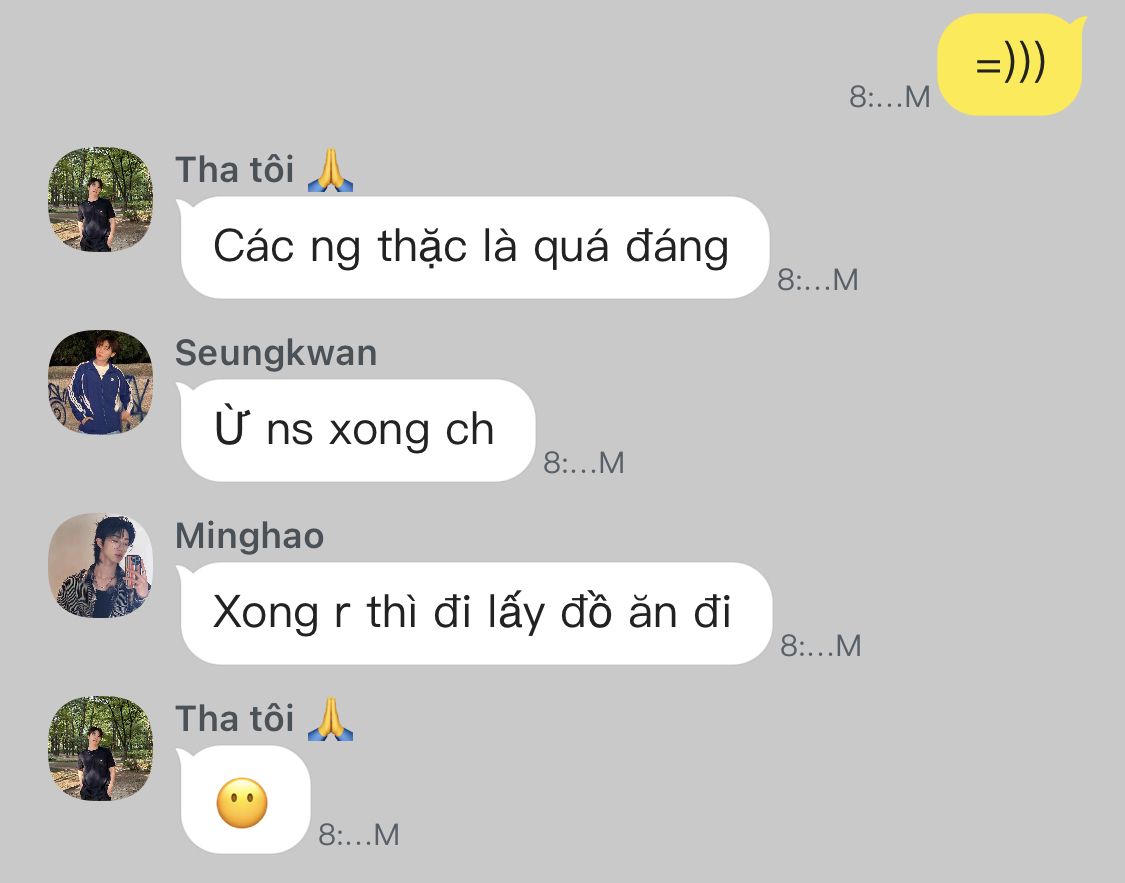Click the timestamp after Minghao's message

(820, 646)
